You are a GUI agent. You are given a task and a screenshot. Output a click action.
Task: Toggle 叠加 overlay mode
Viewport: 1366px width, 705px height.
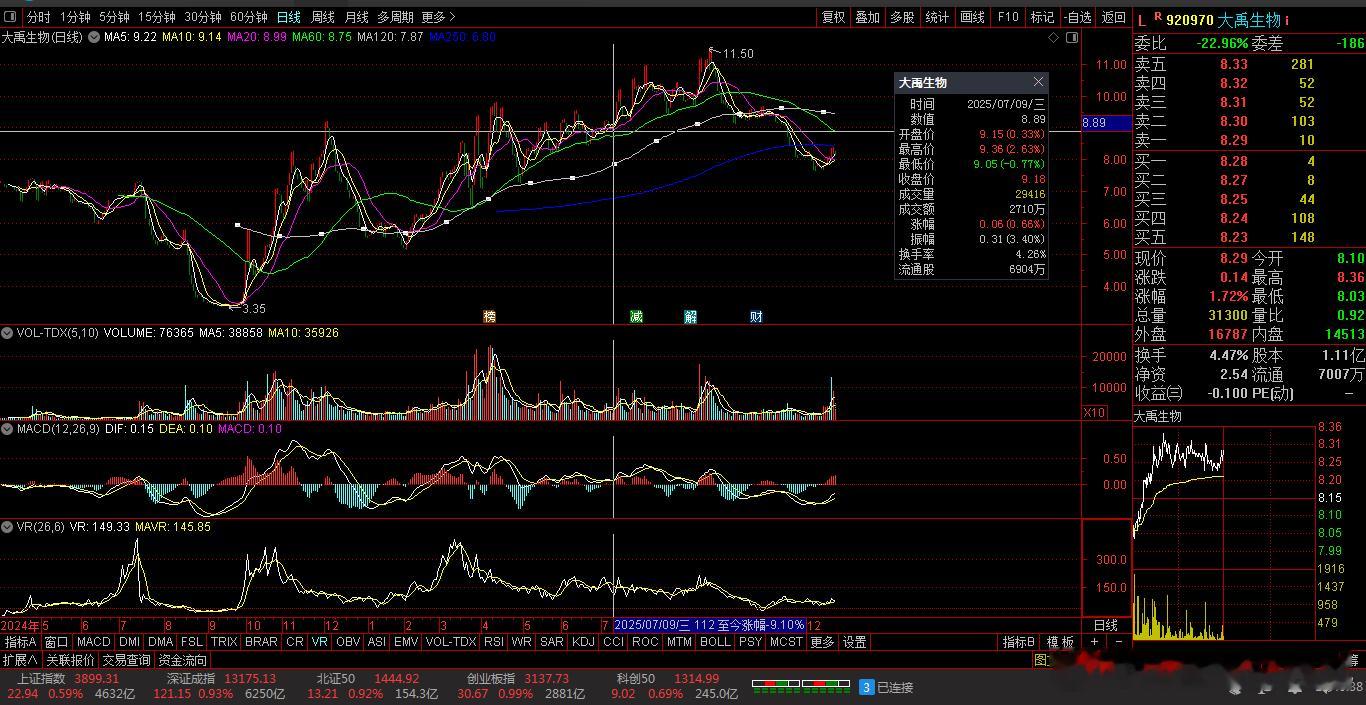pyautogui.click(x=867, y=17)
